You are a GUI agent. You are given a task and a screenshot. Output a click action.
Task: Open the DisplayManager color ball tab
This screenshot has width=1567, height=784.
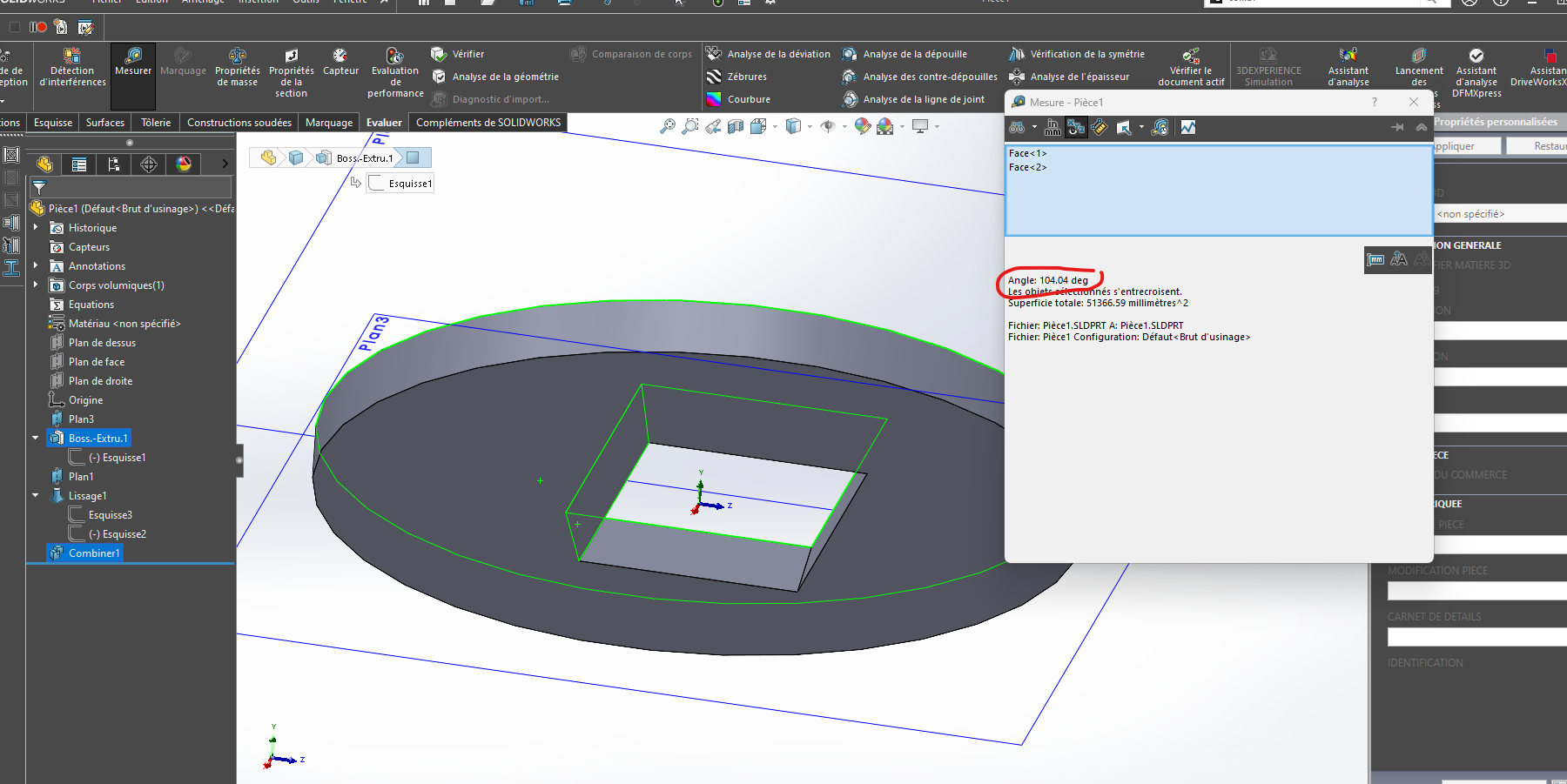[184, 164]
